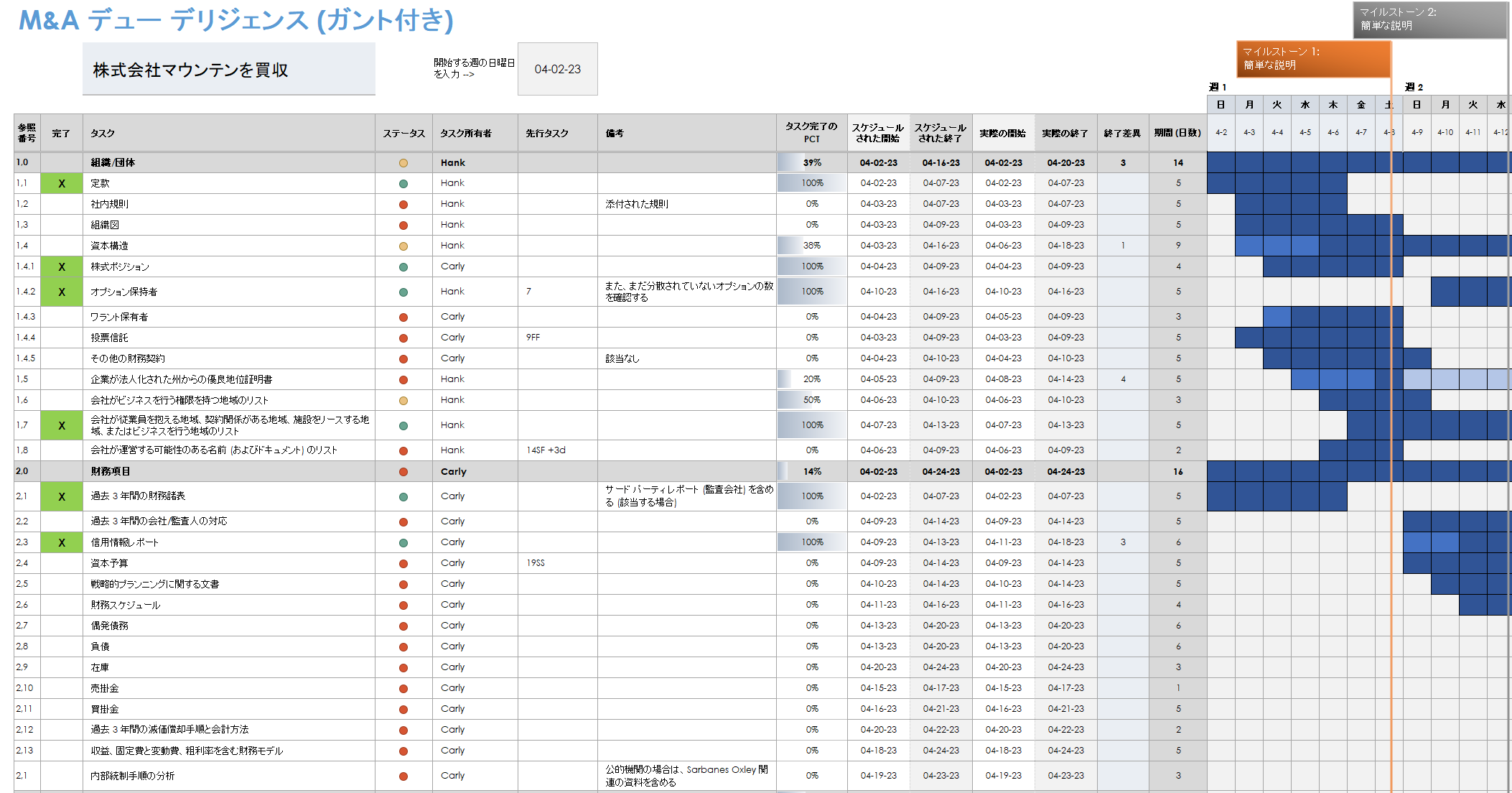Click the empty 完了 cell for 負債

click(62, 646)
